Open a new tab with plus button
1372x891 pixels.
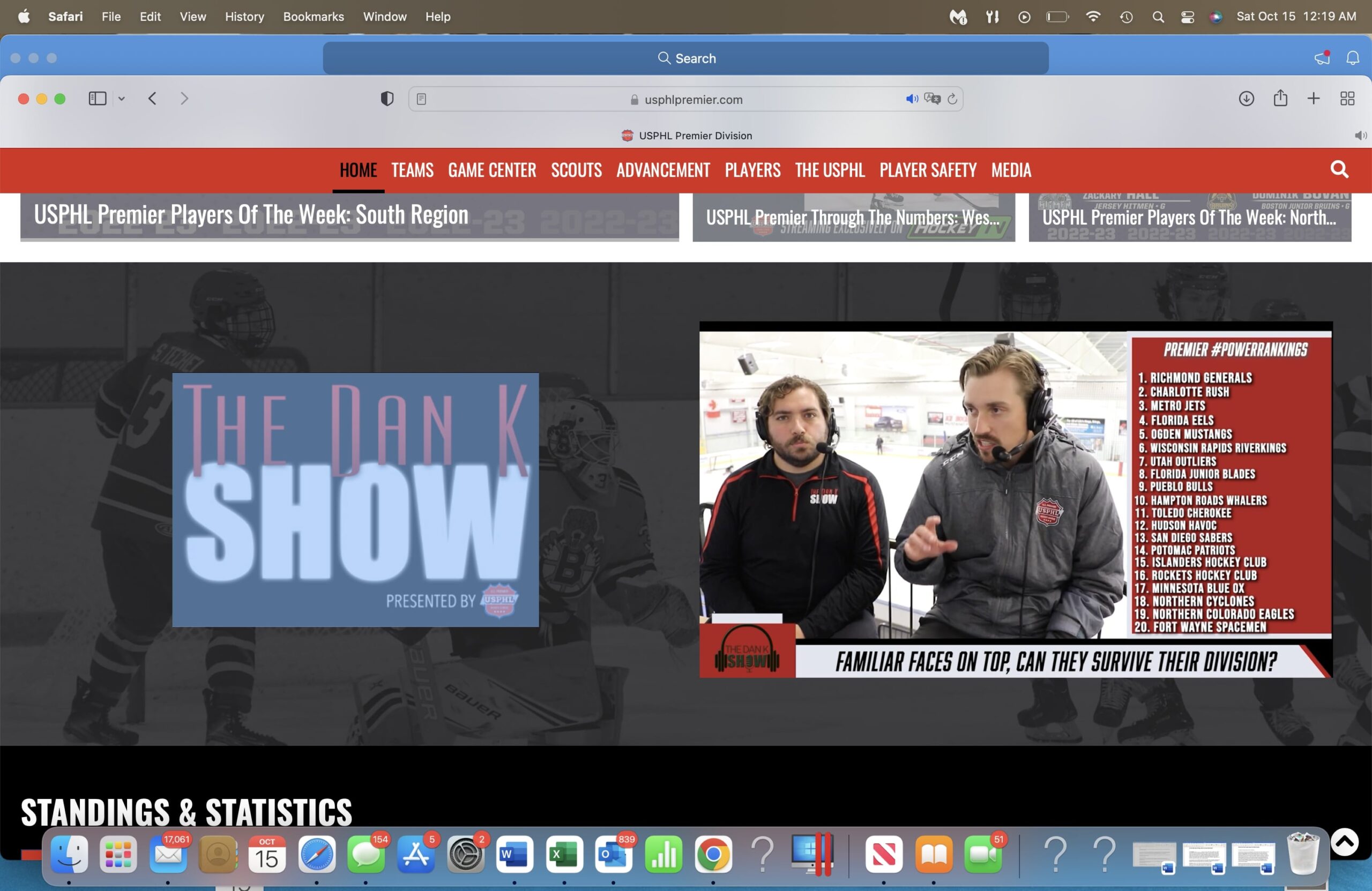pyautogui.click(x=1313, y=99)
